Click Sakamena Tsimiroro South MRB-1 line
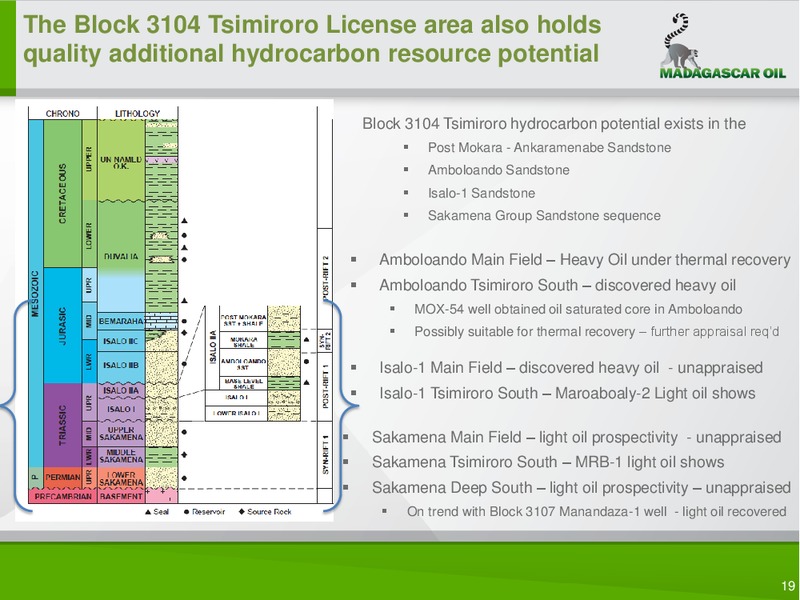 (x=548, y=462)
